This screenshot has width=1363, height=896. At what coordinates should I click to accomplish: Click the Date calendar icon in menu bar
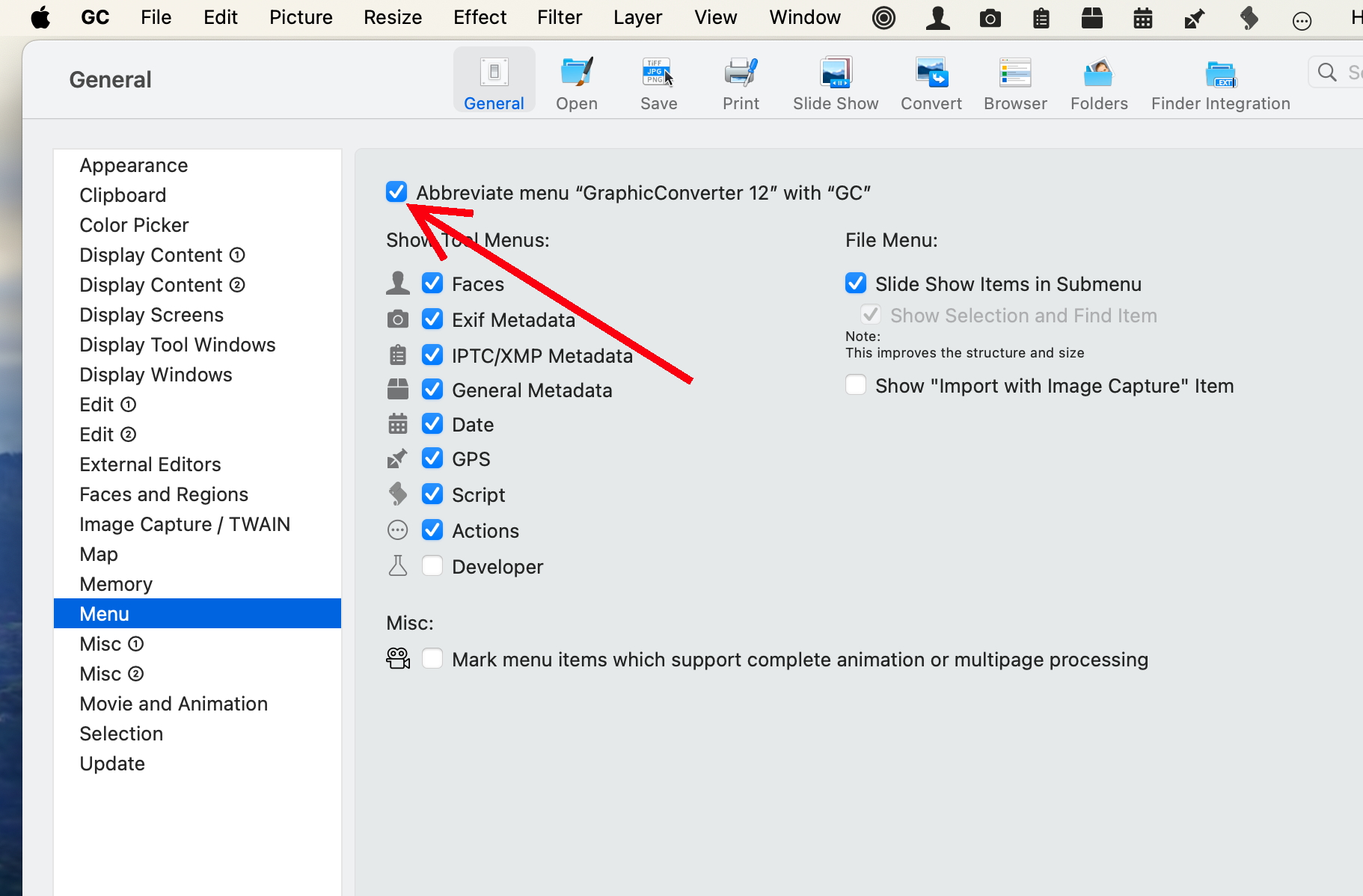coord(1142,18)
